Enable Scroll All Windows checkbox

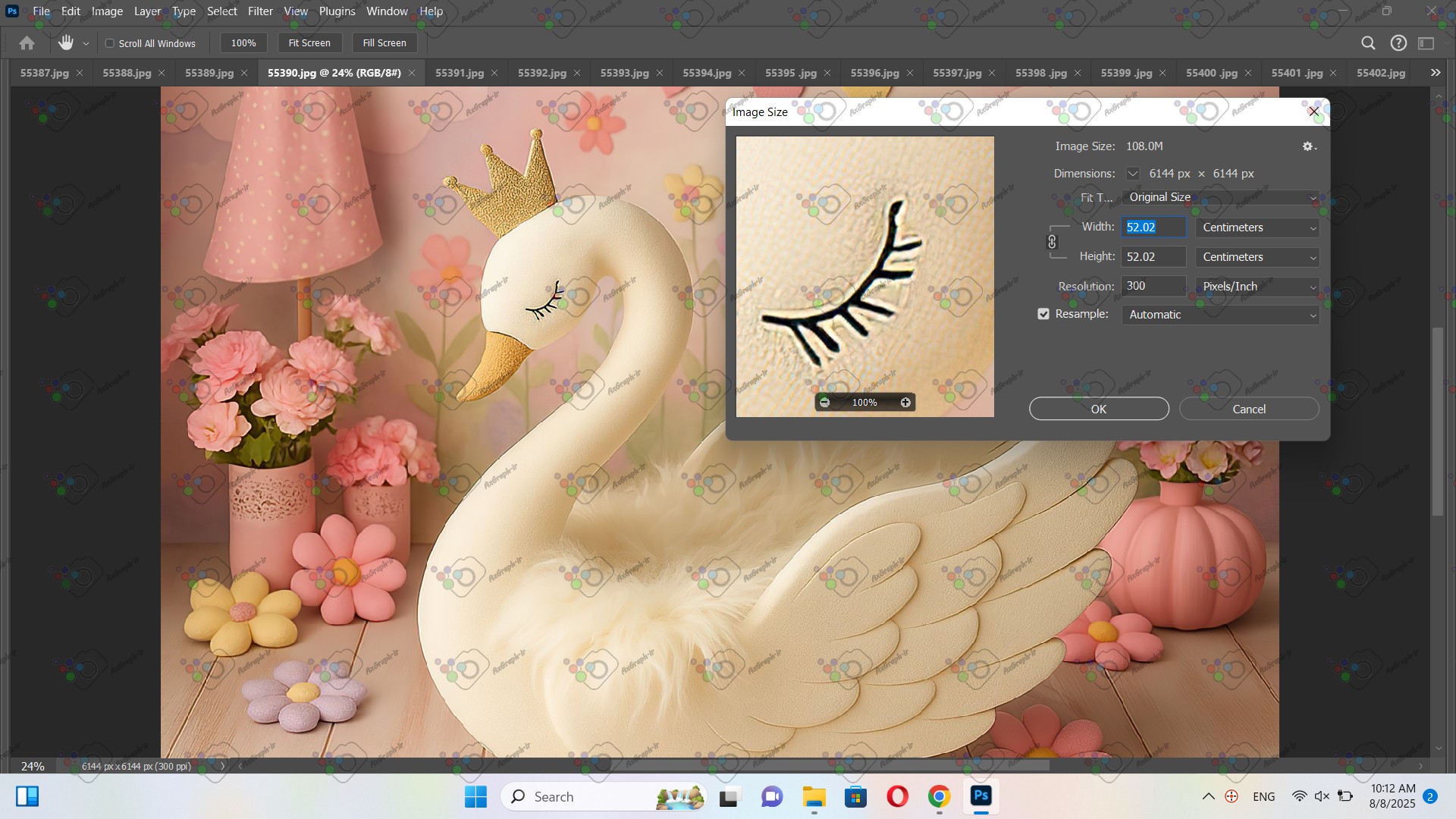click(x=110, y=43)
